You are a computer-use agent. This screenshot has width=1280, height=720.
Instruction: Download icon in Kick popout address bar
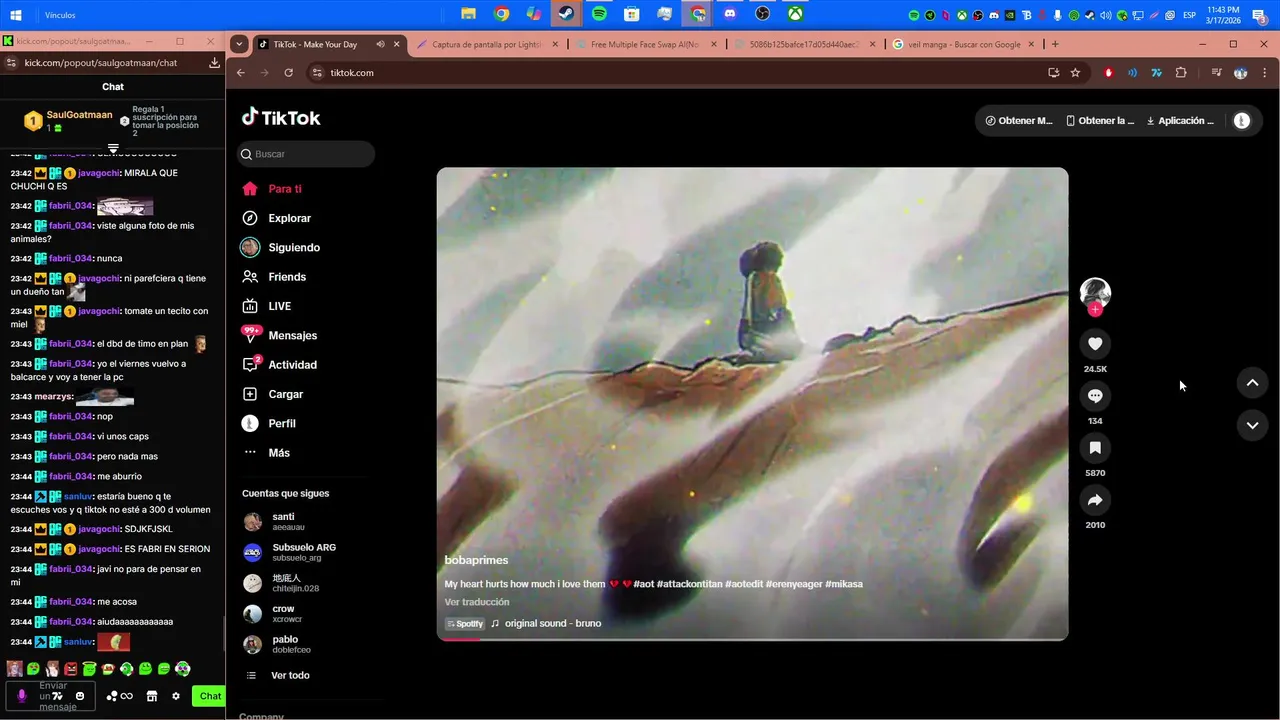tap(214, 62)
